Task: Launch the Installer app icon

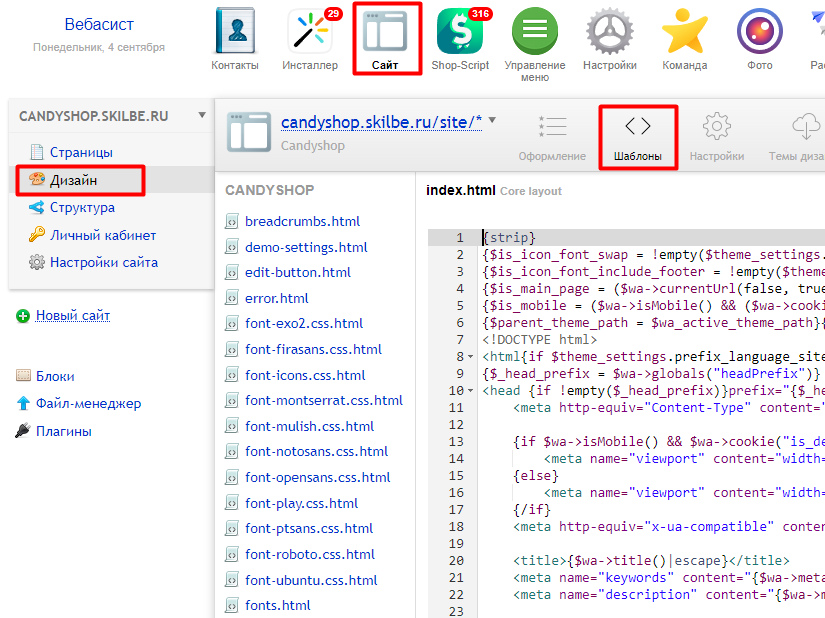Action: (309, 32)
